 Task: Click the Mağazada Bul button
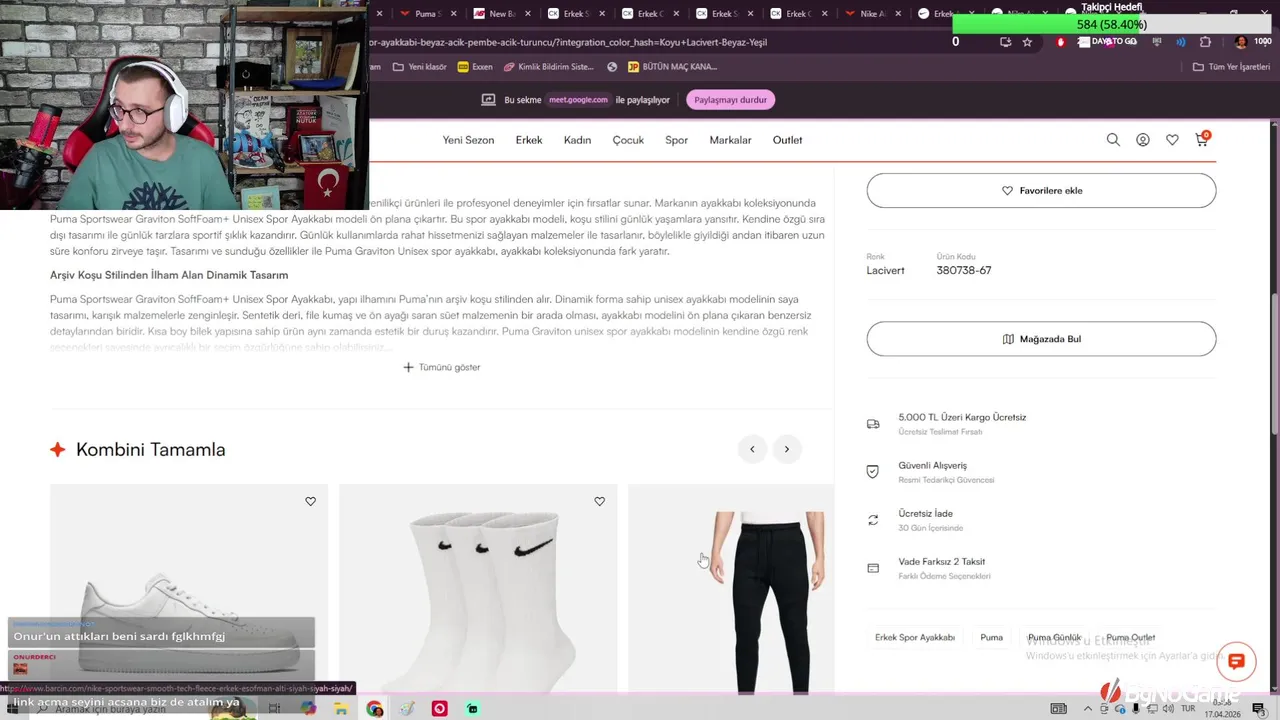pos(1041,339)
